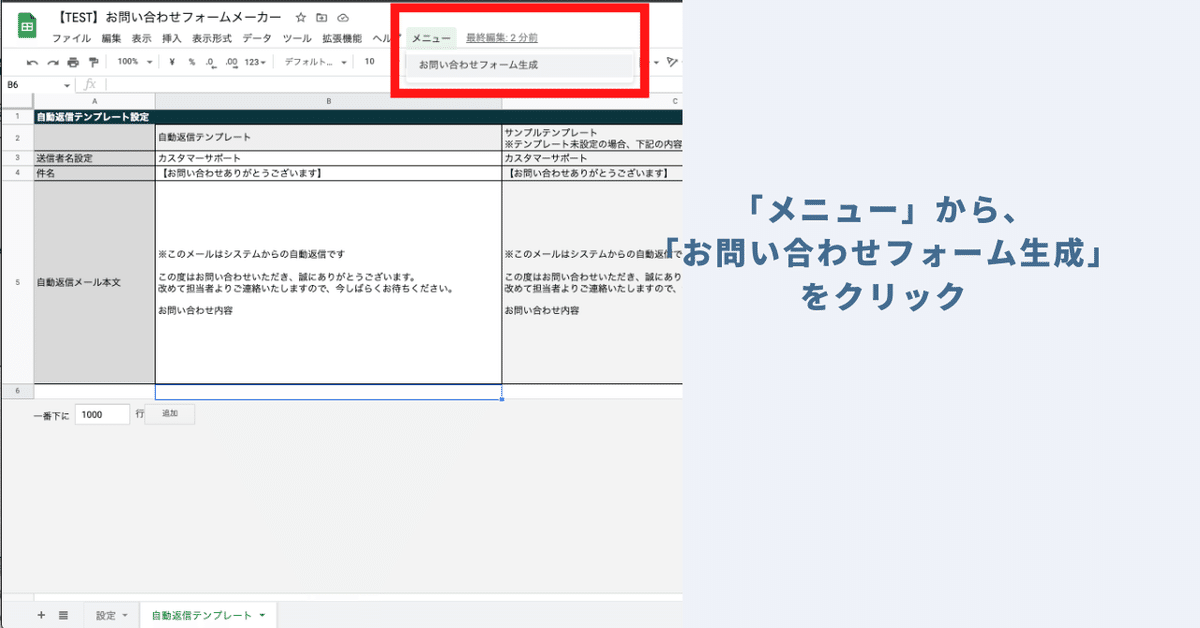The width and height of the screenshot is (1200, 628).
Task: Open the 自動返信テンプレート sheet tab menu arrow
Action: pyautogui.click(x=262, y=615)
